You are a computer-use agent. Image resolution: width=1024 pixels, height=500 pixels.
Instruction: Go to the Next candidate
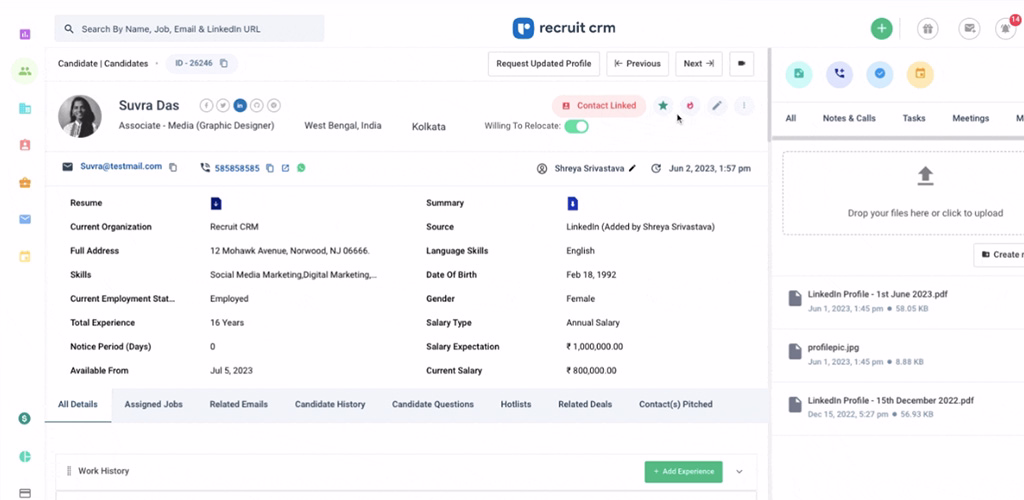[x=699, y=64]
